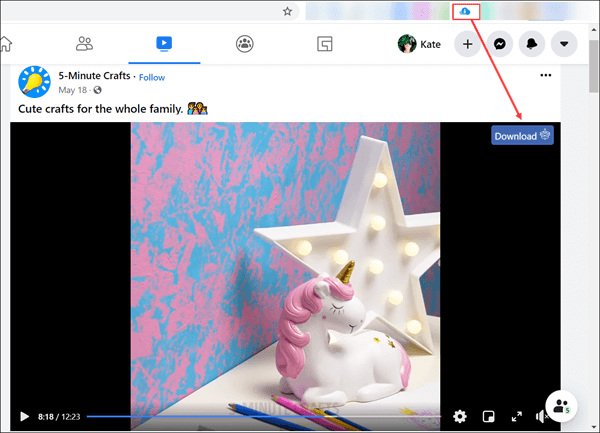Open the notifications bell

(532, 44)
